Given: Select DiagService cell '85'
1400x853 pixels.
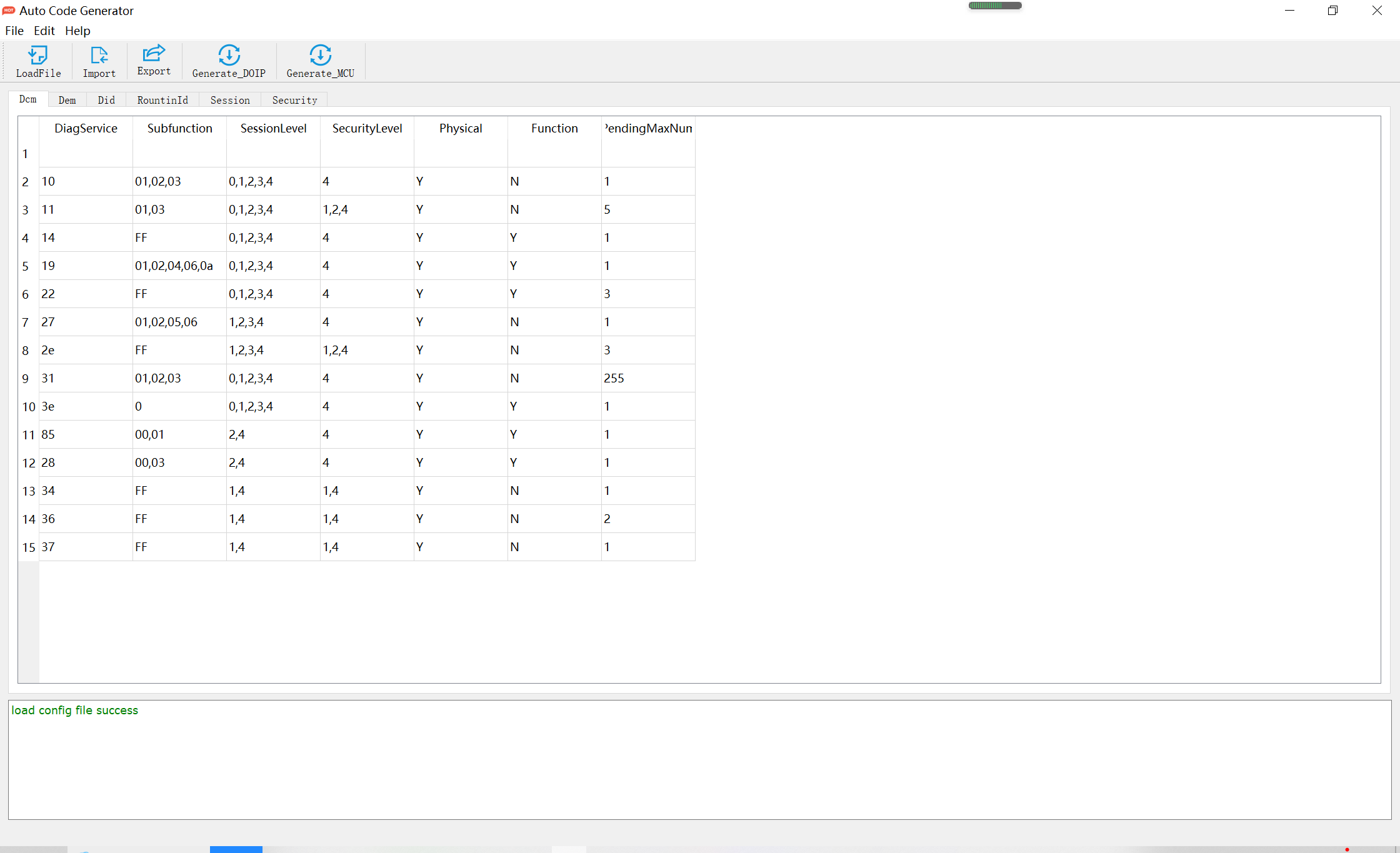Looking at the screenshot, I should (86, 434).
